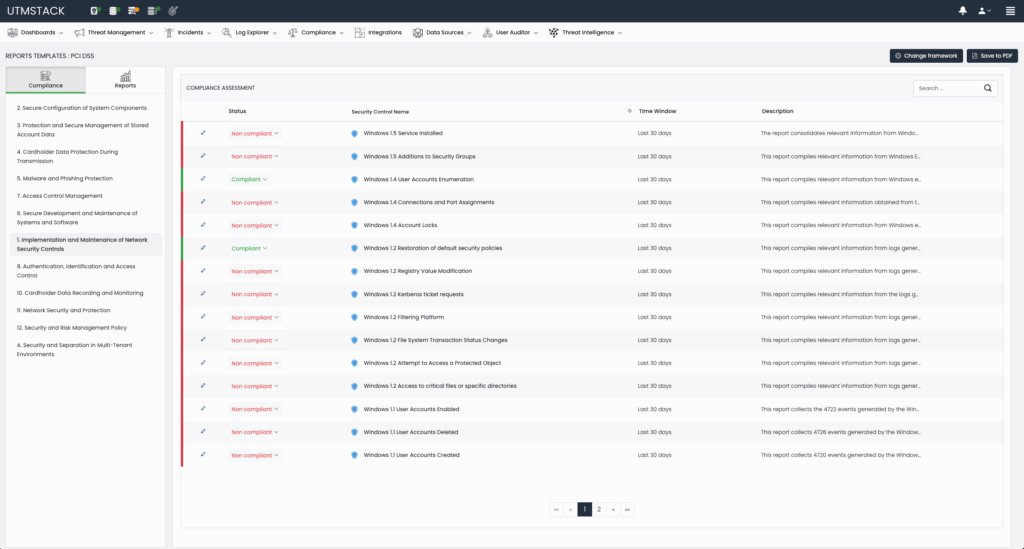The height and width of the screenshot is (549, 1024).
Task: Click the magnifier icon in the search box
Action: [x=988, y=88]
